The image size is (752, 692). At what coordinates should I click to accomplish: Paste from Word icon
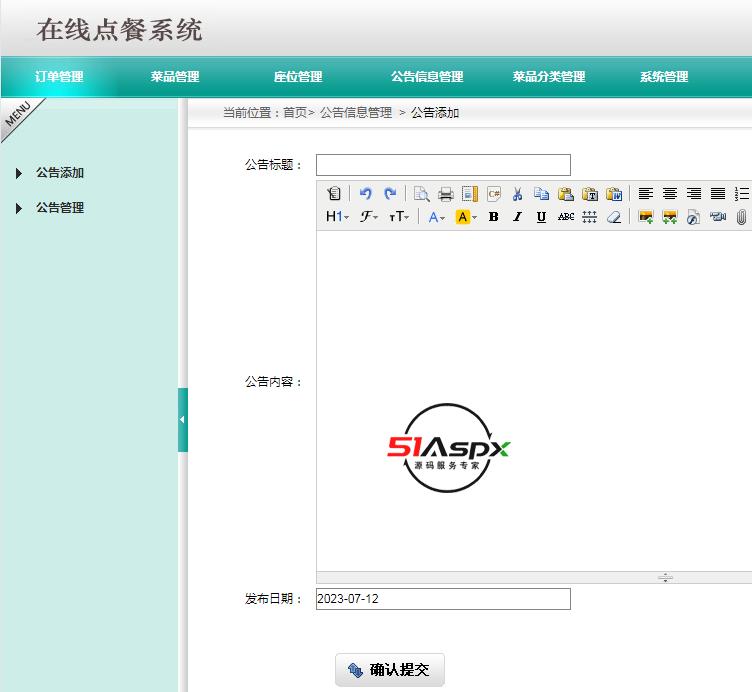point(614,194)
